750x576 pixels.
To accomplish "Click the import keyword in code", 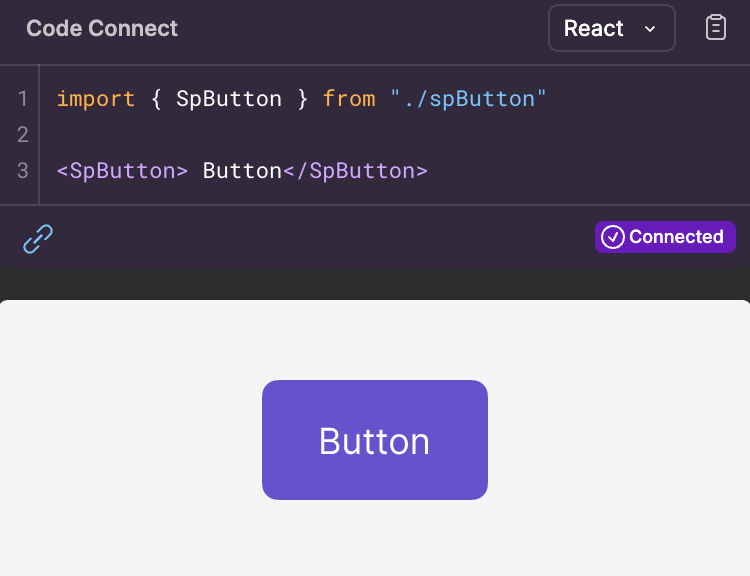I will (96, 99).
